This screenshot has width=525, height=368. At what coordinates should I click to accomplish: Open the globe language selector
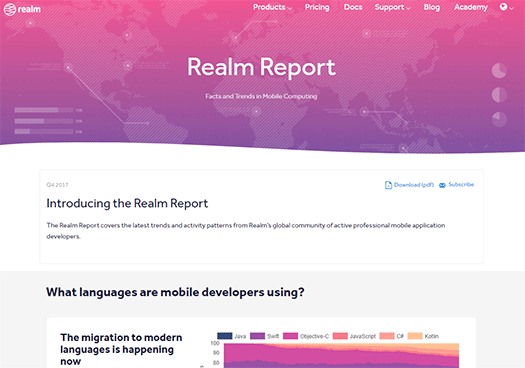[x=506, y=7]
